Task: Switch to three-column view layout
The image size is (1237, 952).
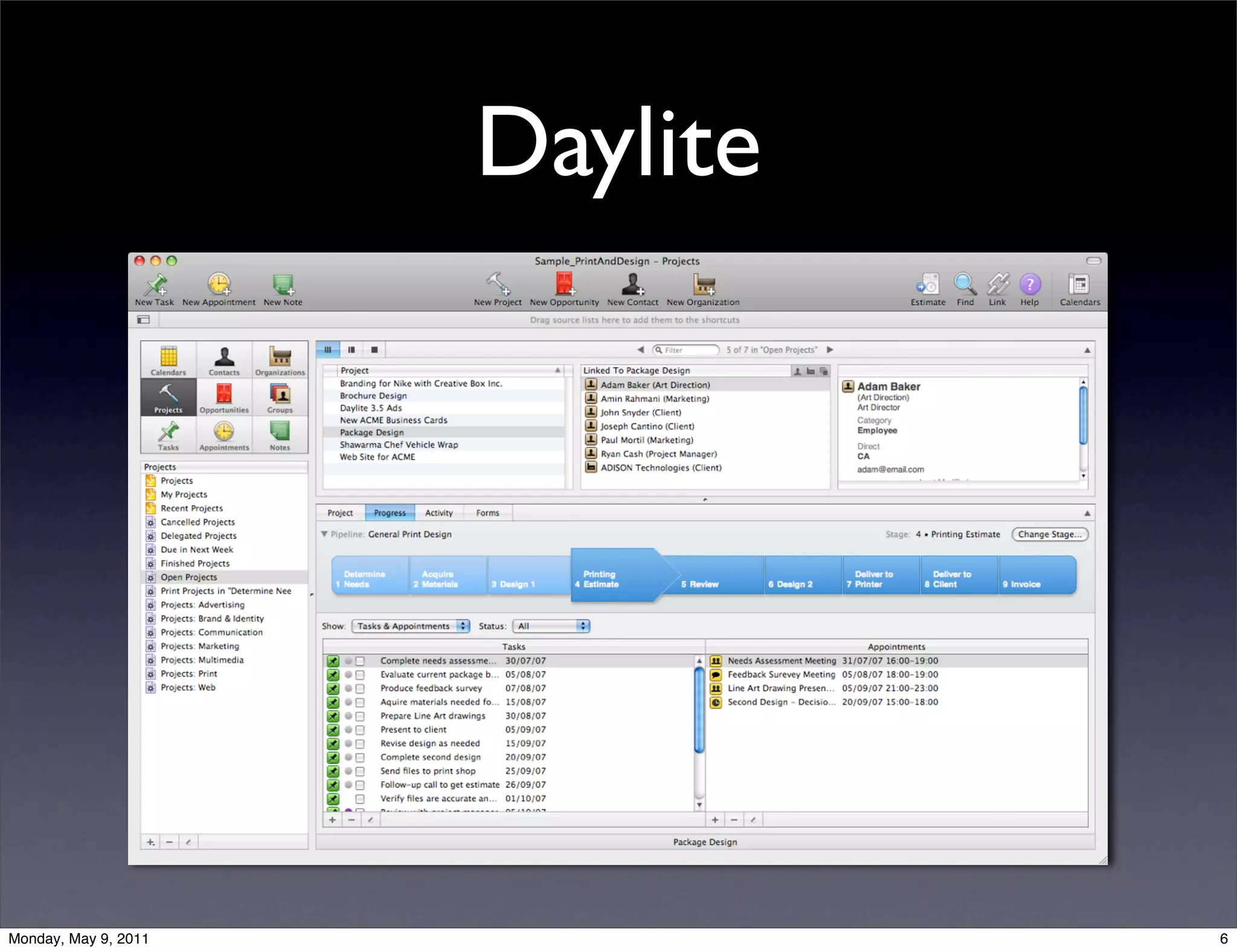Action: pos(328,350)
